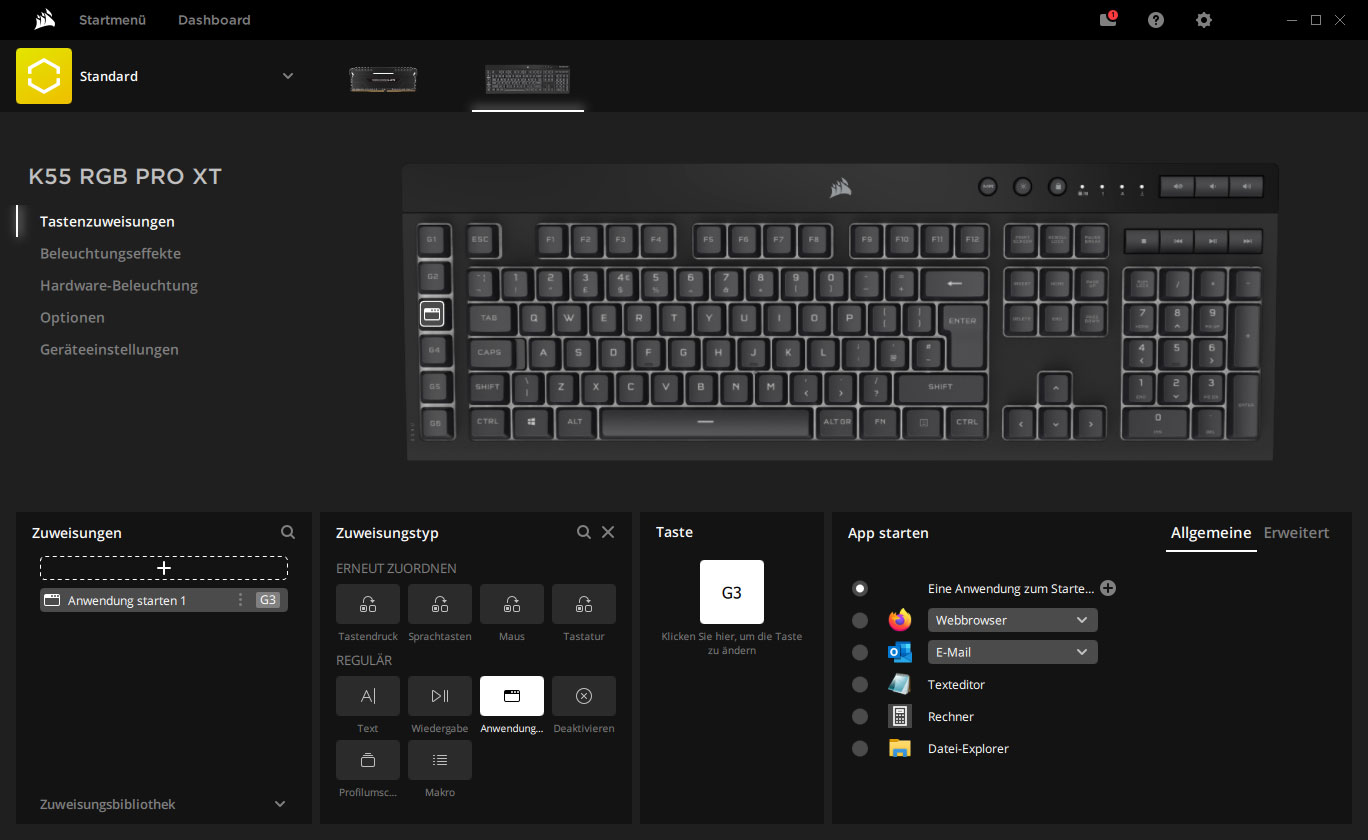Open the notifications icon with red badge

point(1108,19)
